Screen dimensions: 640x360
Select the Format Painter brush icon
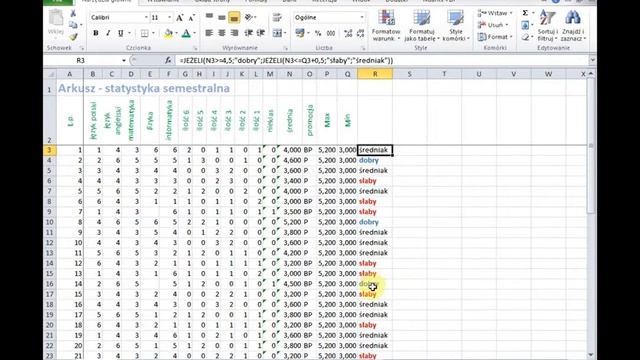tap(73, 37)
